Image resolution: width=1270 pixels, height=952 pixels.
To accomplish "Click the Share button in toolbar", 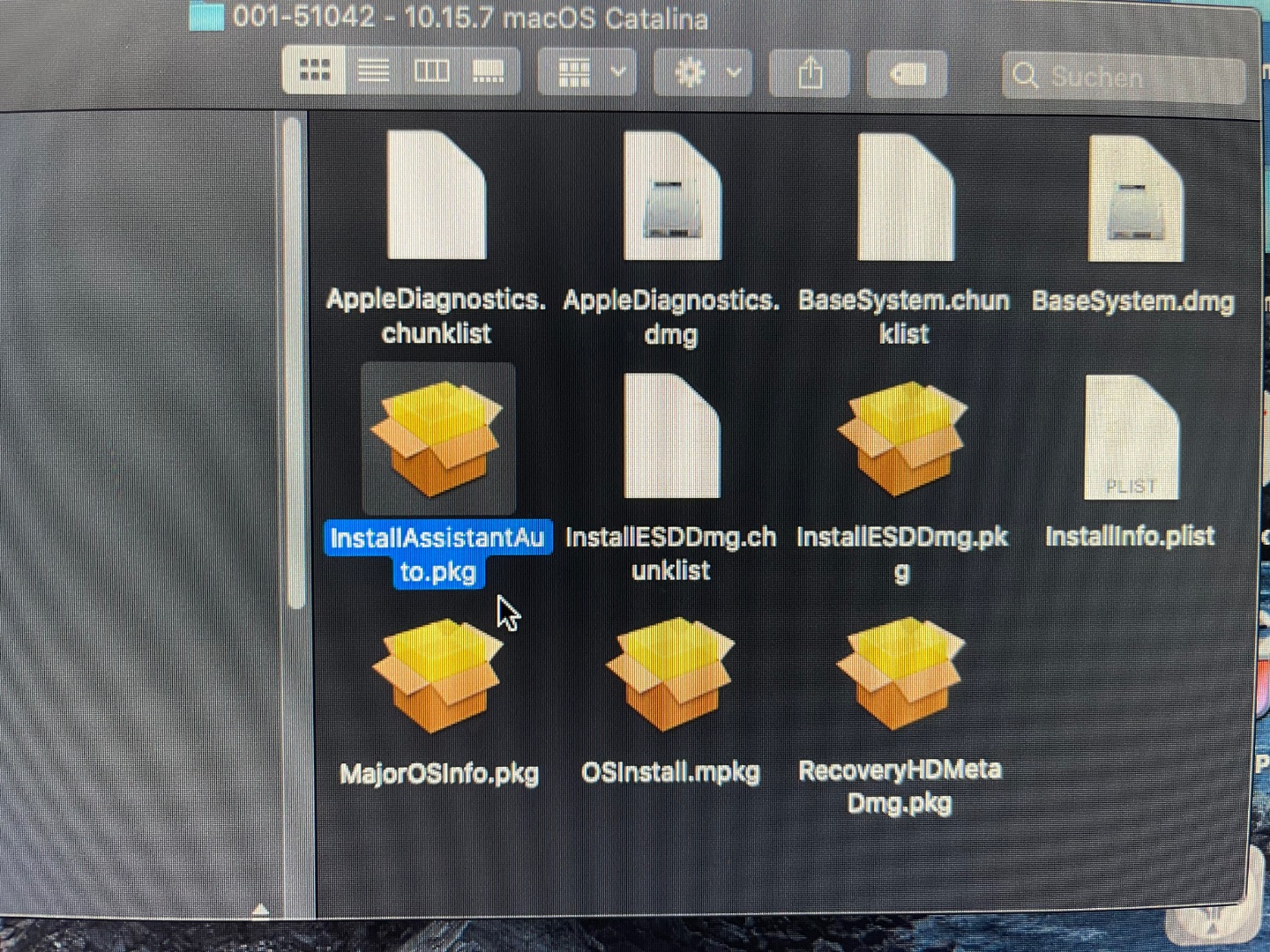I will [810, 73].
